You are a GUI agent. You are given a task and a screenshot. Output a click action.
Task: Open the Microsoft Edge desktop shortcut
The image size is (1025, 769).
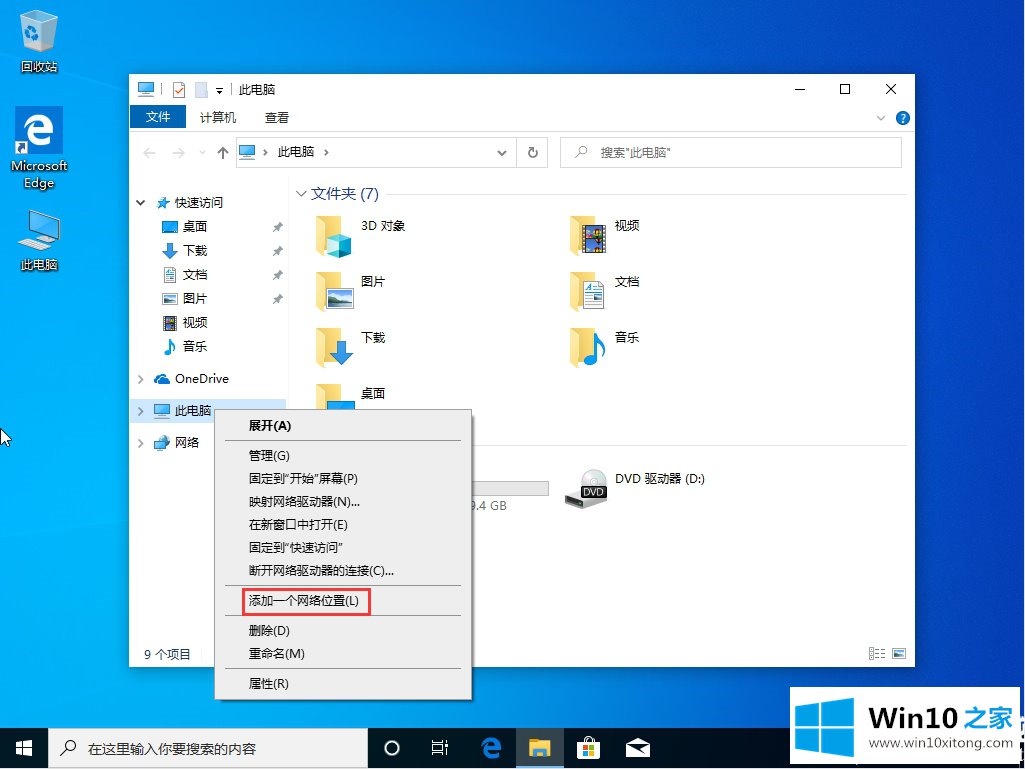39,148
